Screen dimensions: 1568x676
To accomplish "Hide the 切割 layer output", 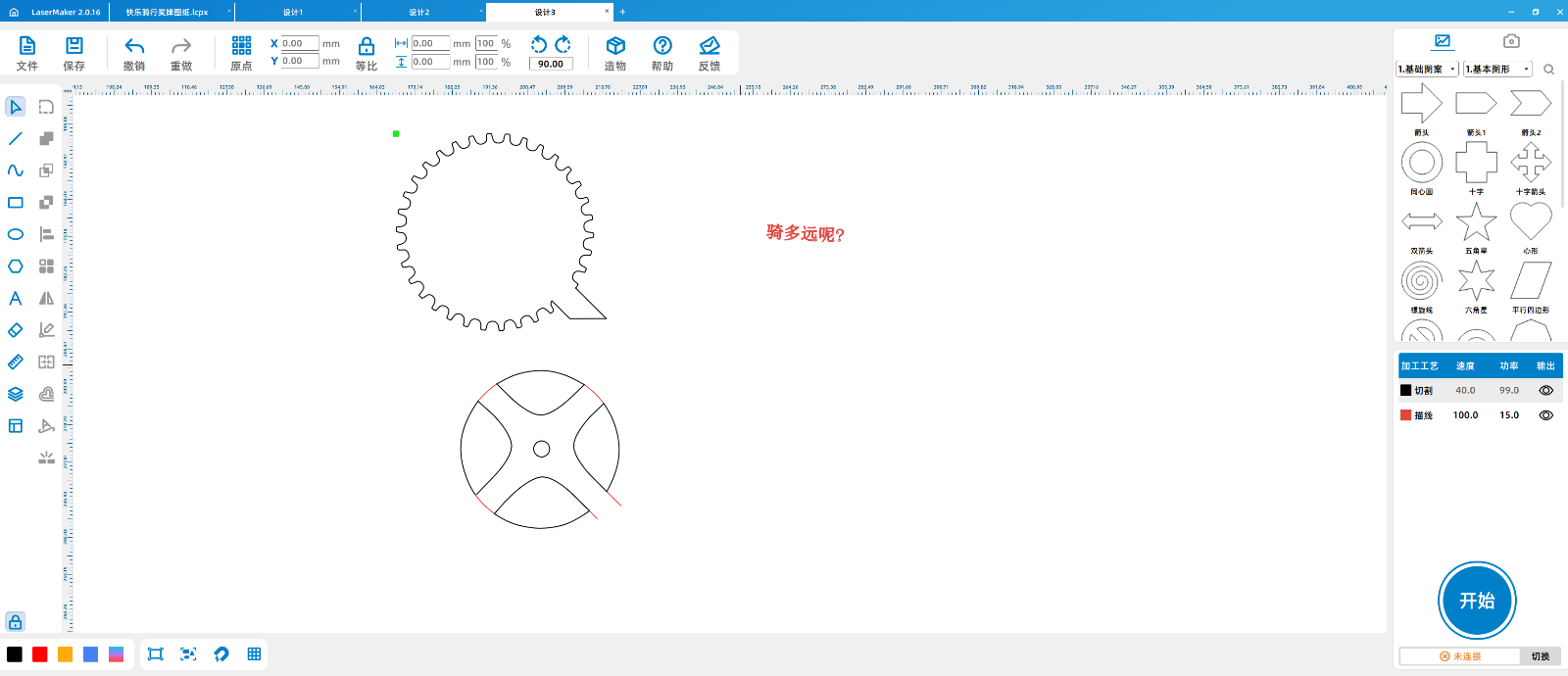I will click(x=1545, y=390).
